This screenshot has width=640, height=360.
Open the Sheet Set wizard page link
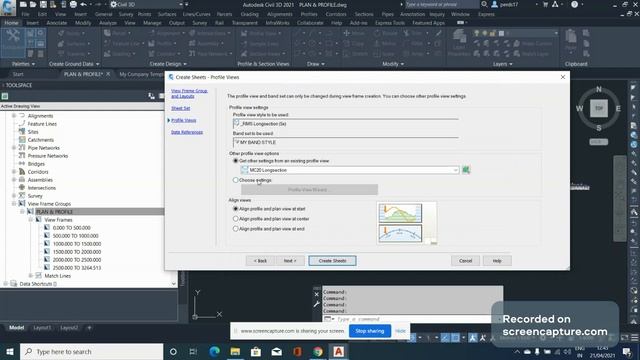[x=180, y=108]
